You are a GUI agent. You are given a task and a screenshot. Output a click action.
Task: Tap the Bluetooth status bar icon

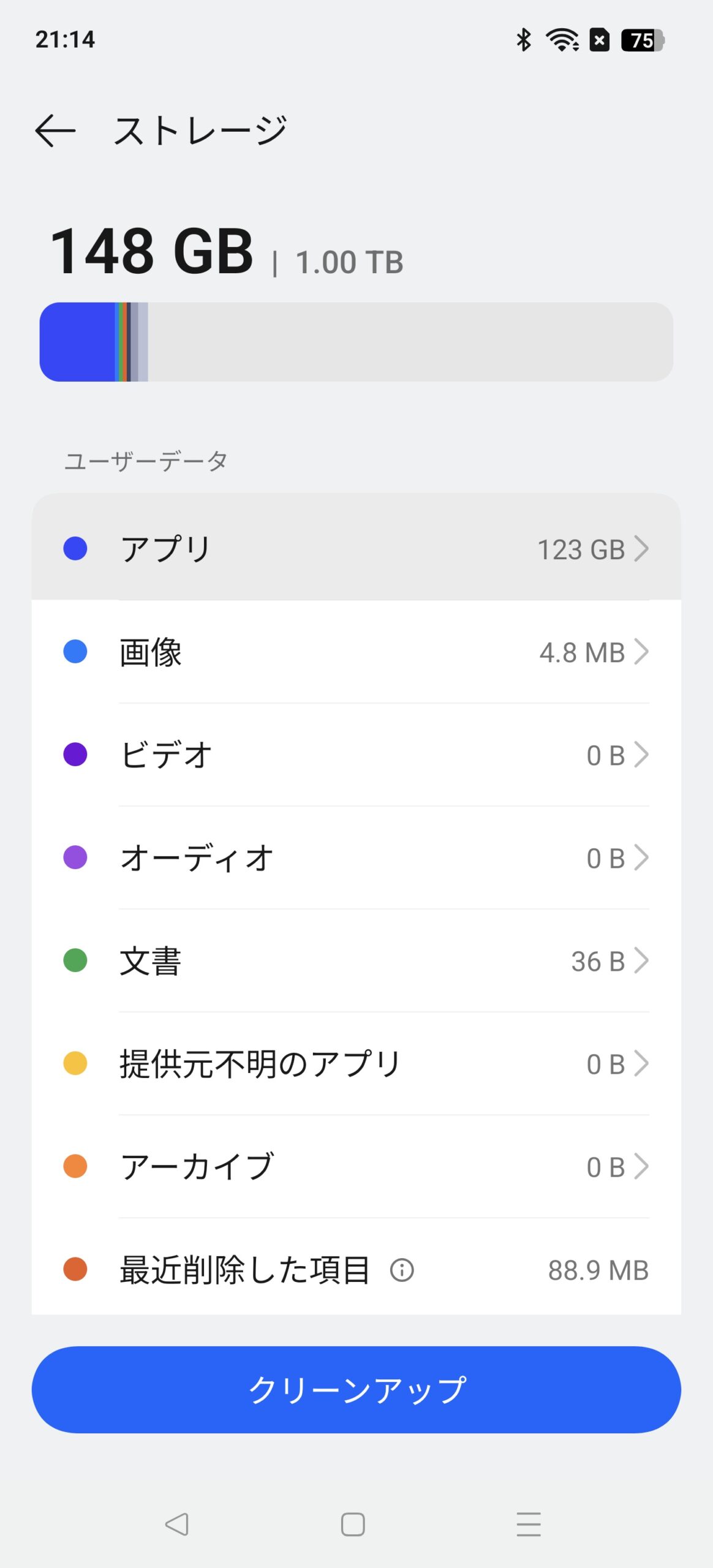point(524,40)
